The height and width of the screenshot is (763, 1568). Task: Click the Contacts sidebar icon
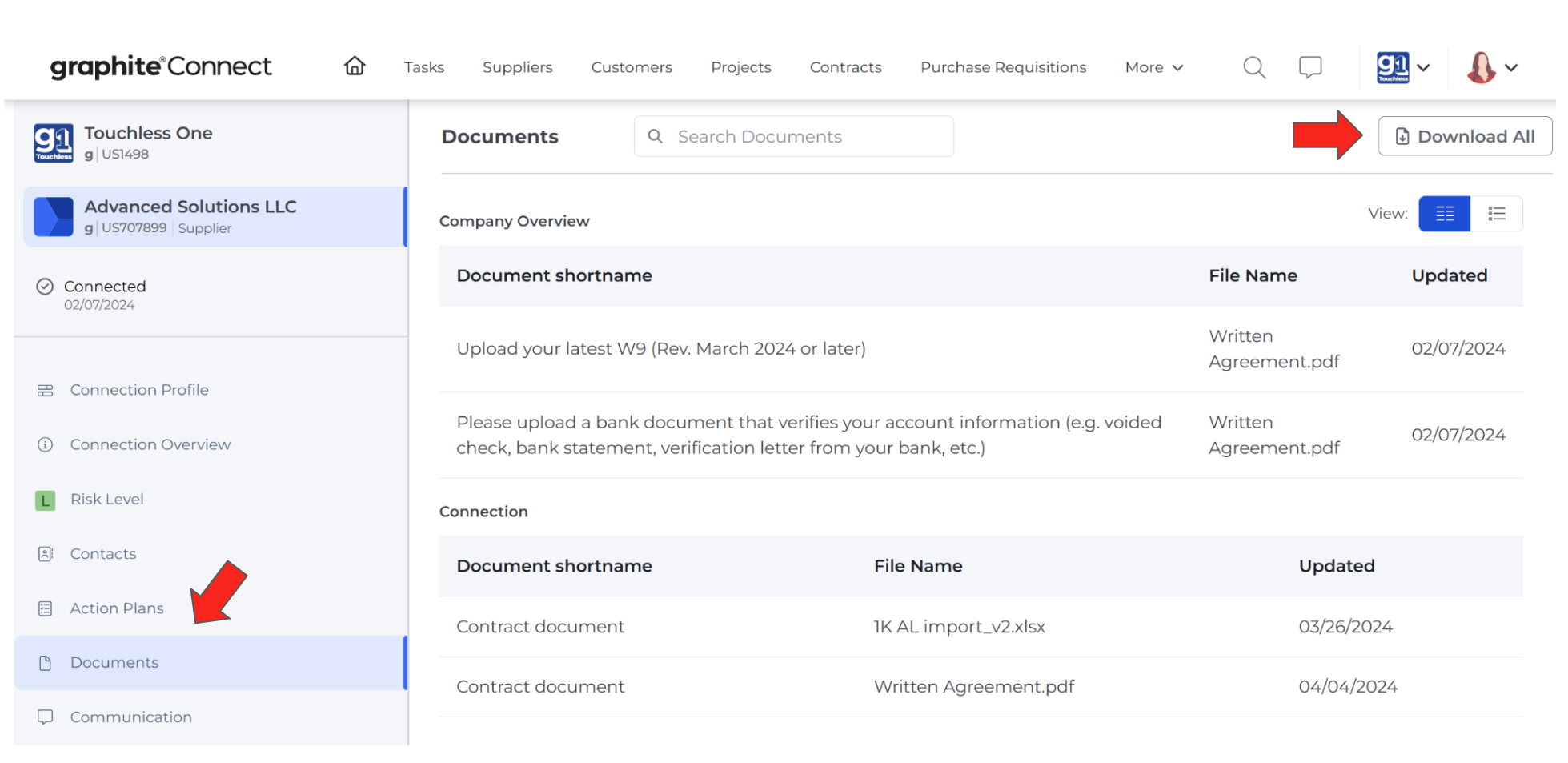(x=46, y=554)
